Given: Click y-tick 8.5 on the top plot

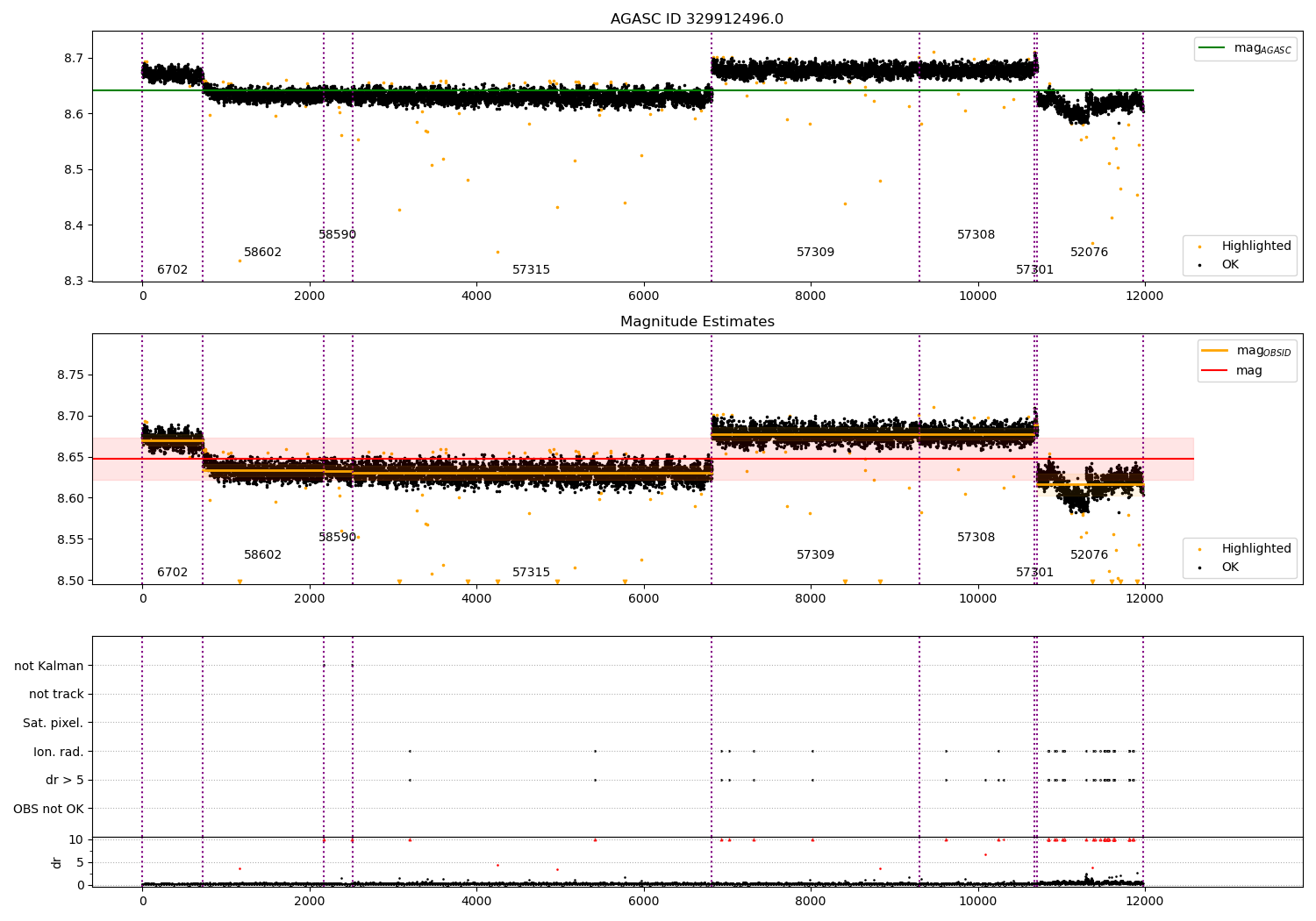Looking at the screenshot, I should point(74,169).
